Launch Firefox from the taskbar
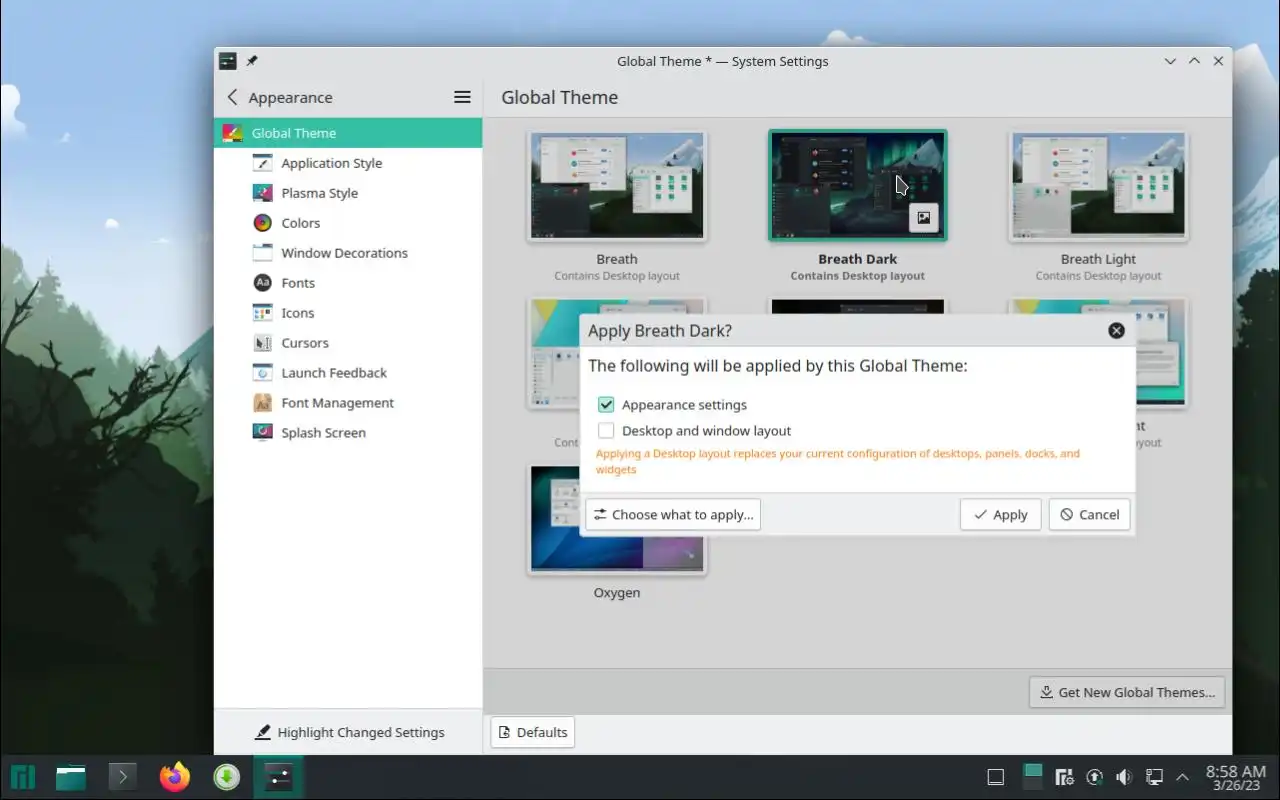Viewport: 1280px width, 800px height. coord(175,777)
